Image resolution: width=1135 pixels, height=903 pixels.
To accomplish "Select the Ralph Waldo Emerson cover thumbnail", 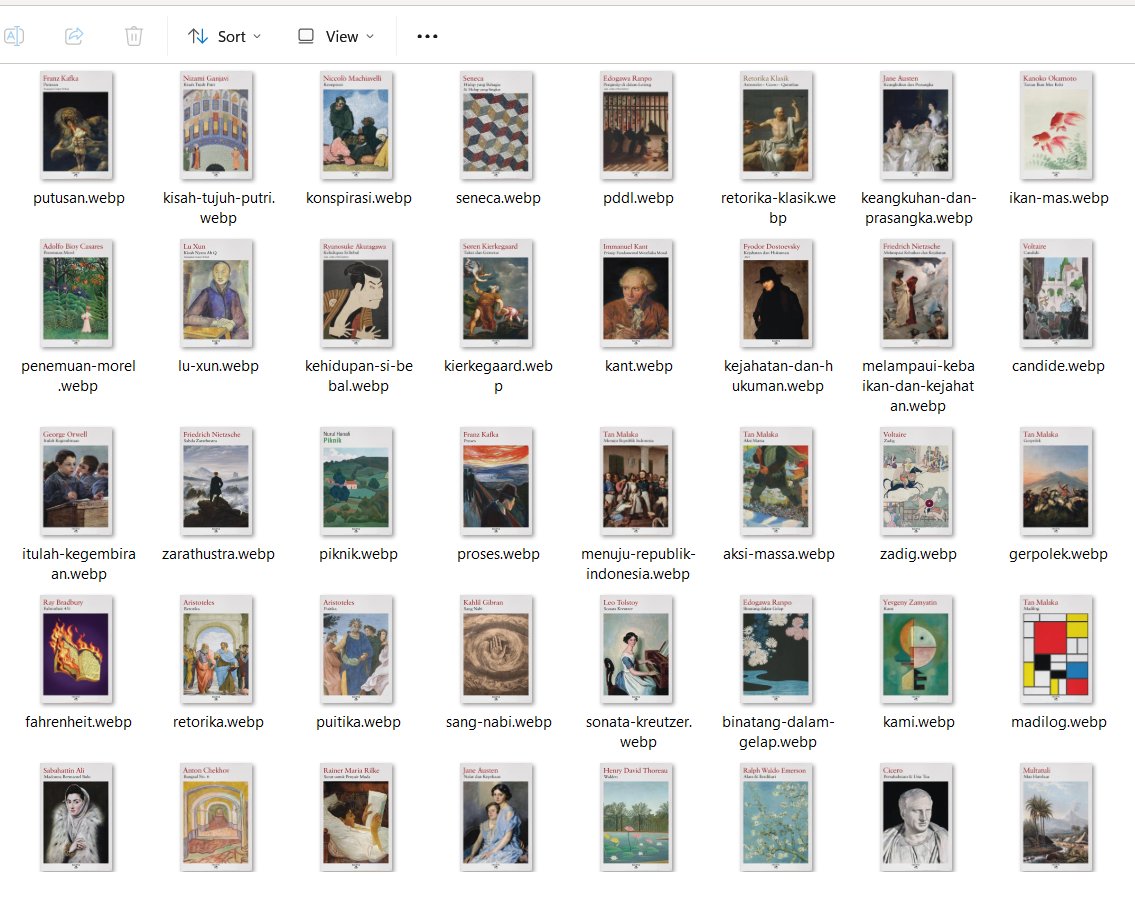I will [778, 818].
